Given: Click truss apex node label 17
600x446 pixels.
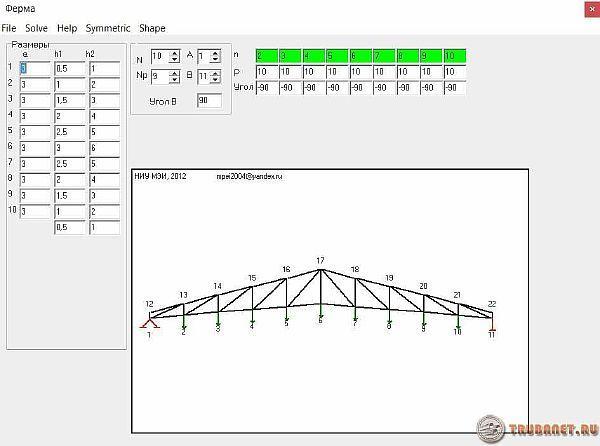Looking at the screenshot, I should [x=320, y=260].
